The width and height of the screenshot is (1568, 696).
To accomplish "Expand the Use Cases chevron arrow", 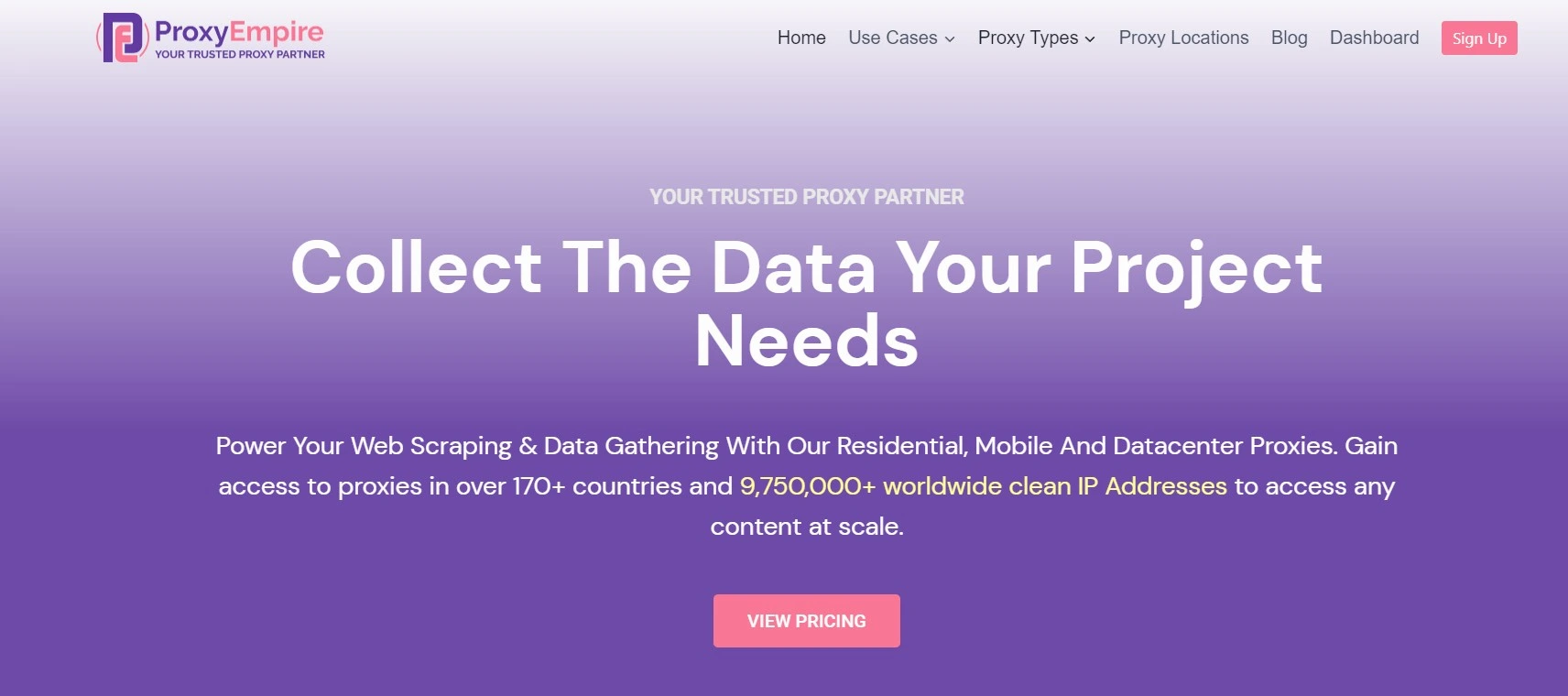I will (x=950, y=39).
